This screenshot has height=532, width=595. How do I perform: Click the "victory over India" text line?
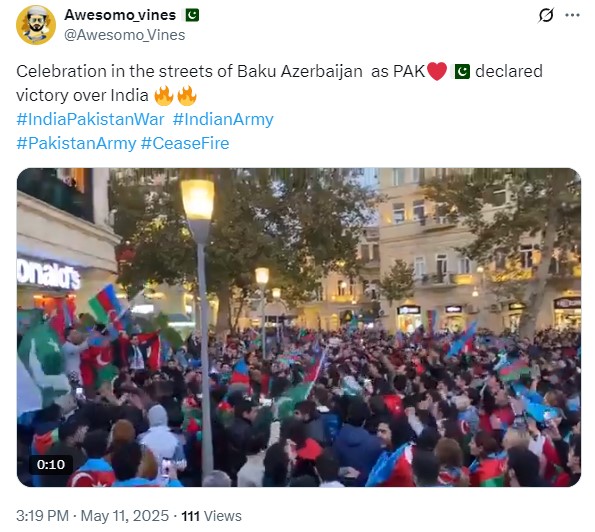tap(82, 96)
